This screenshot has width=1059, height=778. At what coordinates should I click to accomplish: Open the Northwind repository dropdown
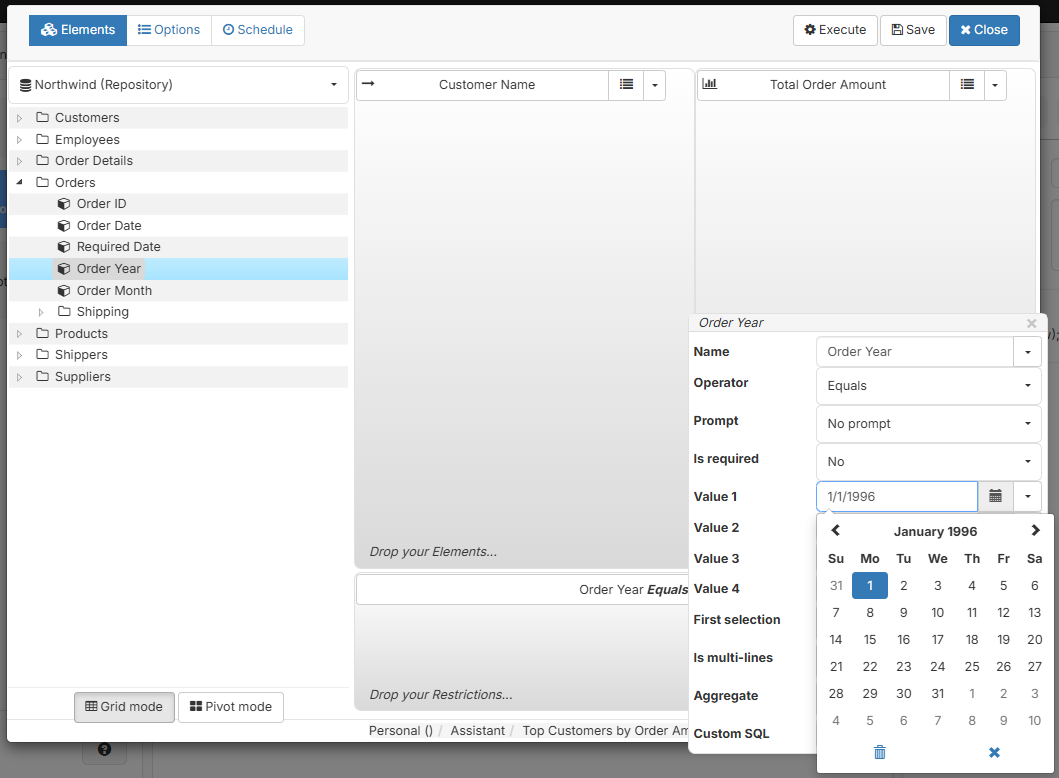coord(178,85)
